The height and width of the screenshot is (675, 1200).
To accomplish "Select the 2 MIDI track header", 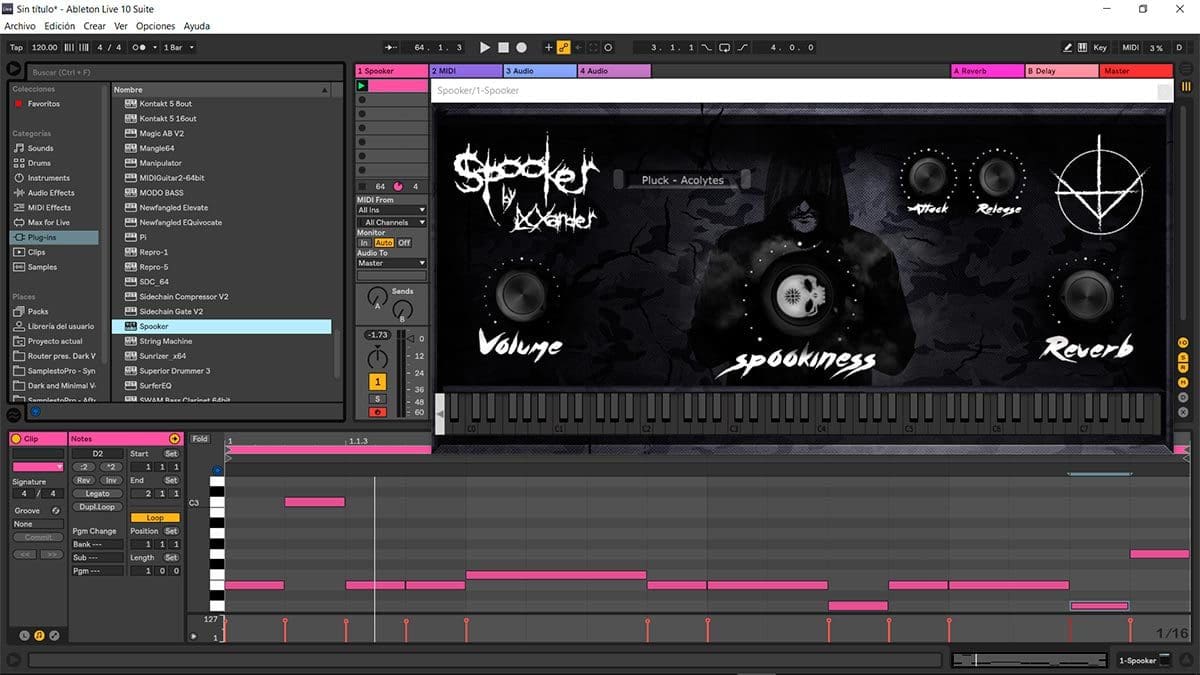I will (466, 71).
